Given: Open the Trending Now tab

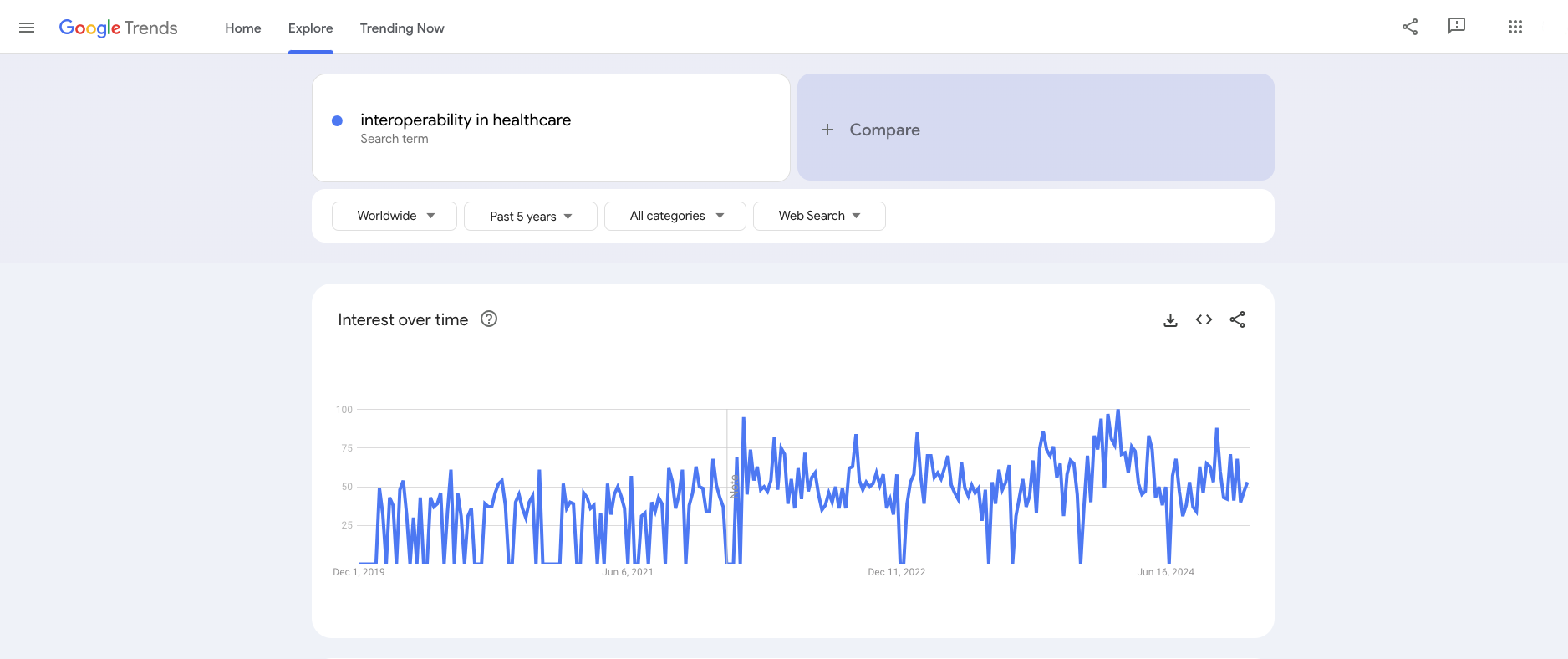Looking at the screenshot, I should (402, 28).
